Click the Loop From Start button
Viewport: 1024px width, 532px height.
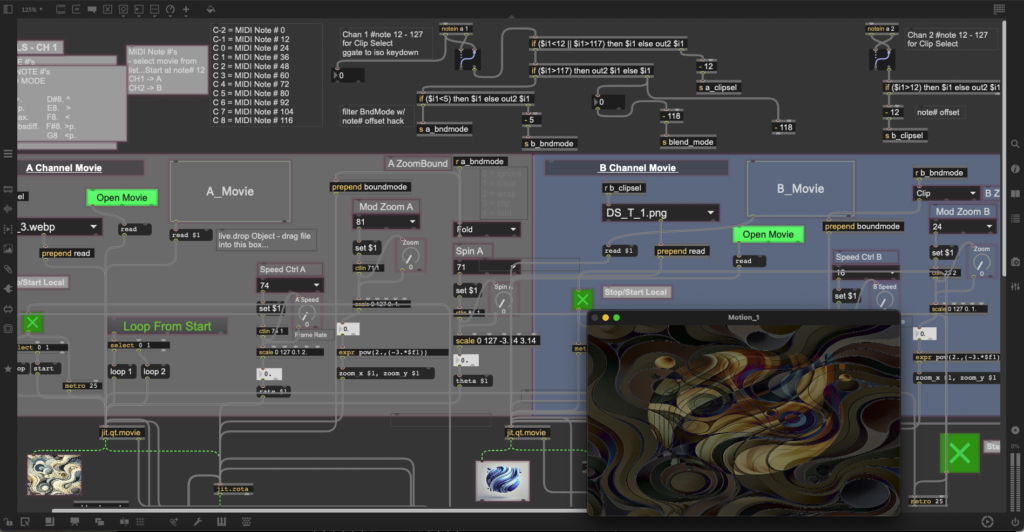click(x=167, y=326)
